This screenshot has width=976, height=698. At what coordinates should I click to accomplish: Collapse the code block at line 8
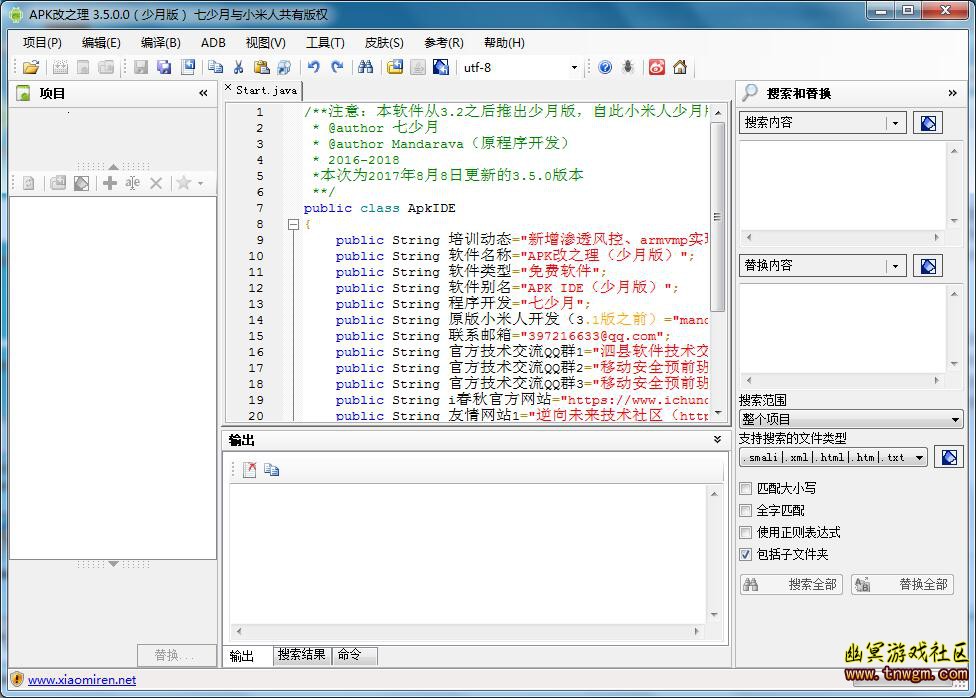(x=294, y=224)
